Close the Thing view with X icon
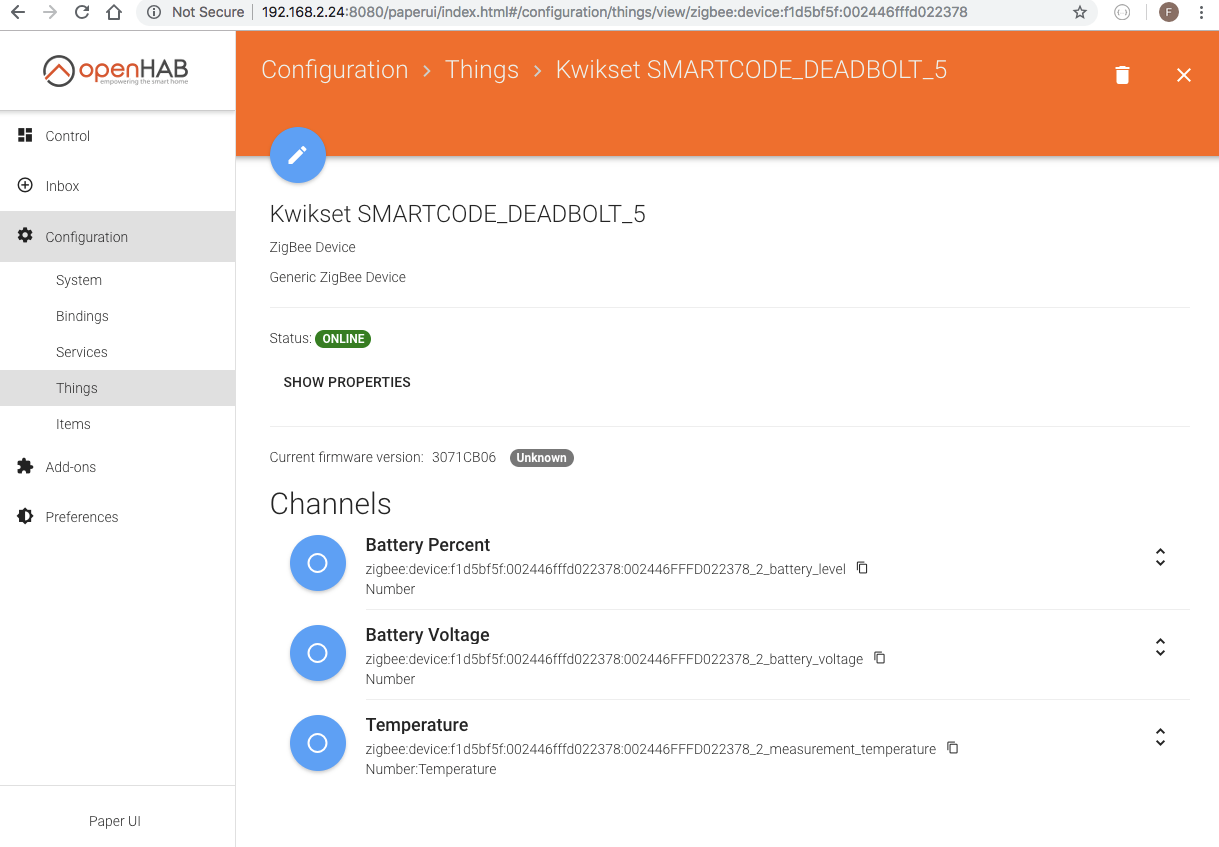1219x847 pixels. pos(1184,75)
